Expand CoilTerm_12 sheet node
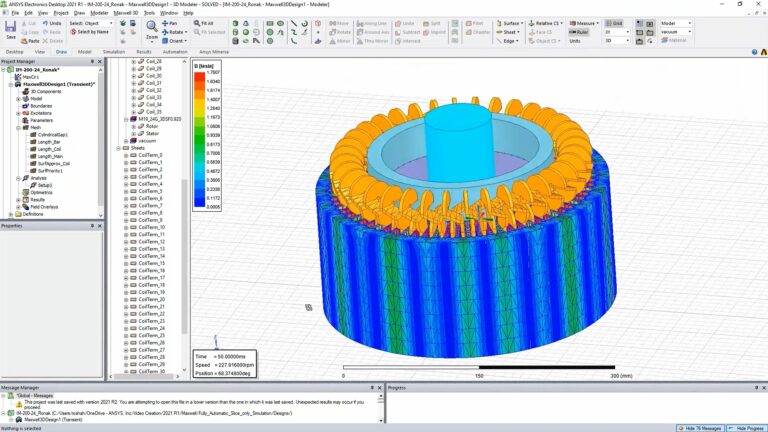768x432 pixels. click(126, 241)
